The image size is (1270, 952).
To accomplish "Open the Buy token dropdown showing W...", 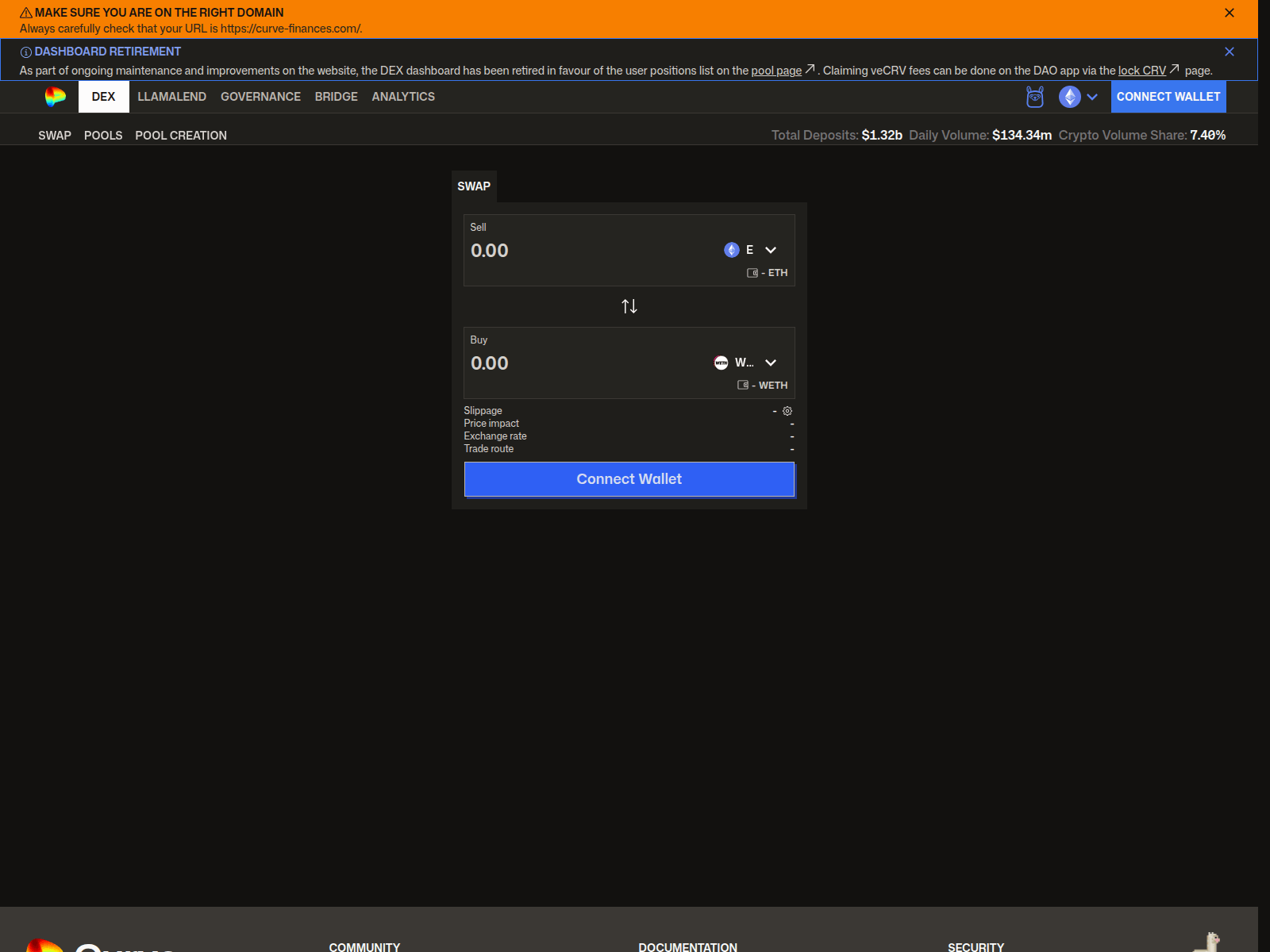I will [746, 363].
